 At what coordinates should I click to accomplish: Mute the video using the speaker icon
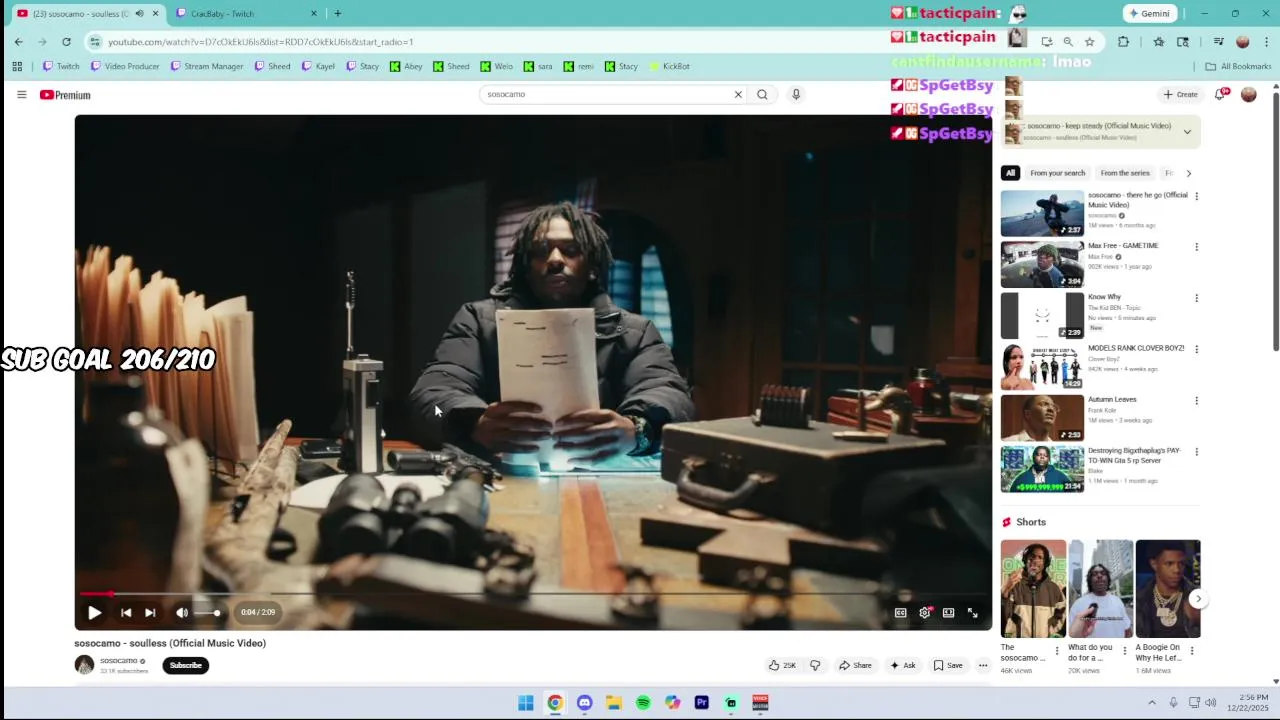tap(181, 612)
